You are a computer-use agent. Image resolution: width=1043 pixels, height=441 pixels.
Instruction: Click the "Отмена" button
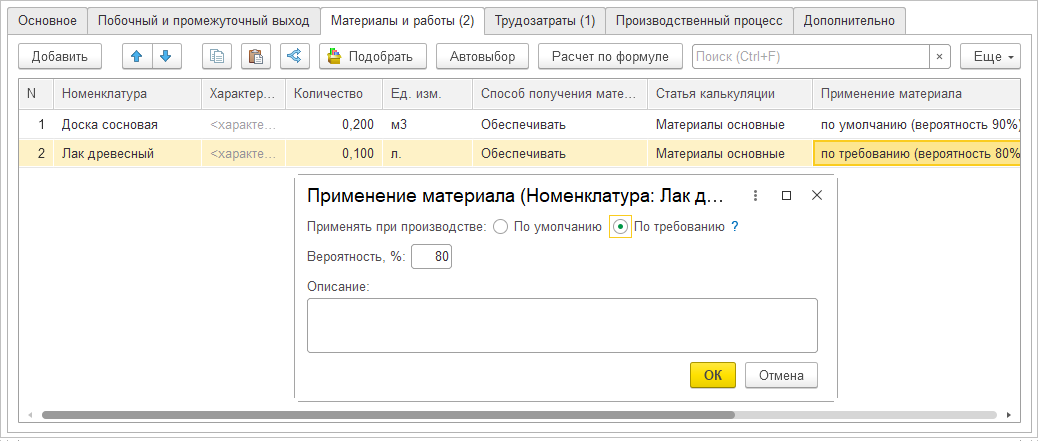click(x=781, y=375)
